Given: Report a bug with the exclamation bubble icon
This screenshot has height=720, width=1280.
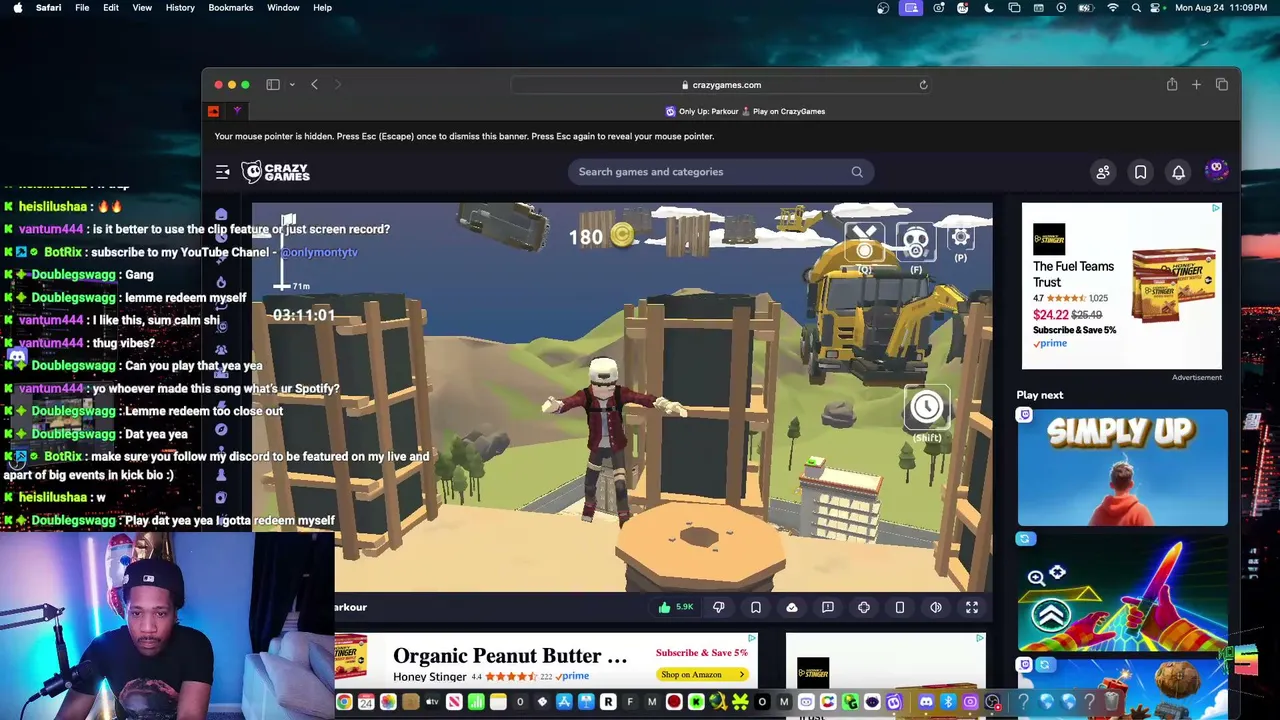Looking at the screenshot, I should (828, 607).
